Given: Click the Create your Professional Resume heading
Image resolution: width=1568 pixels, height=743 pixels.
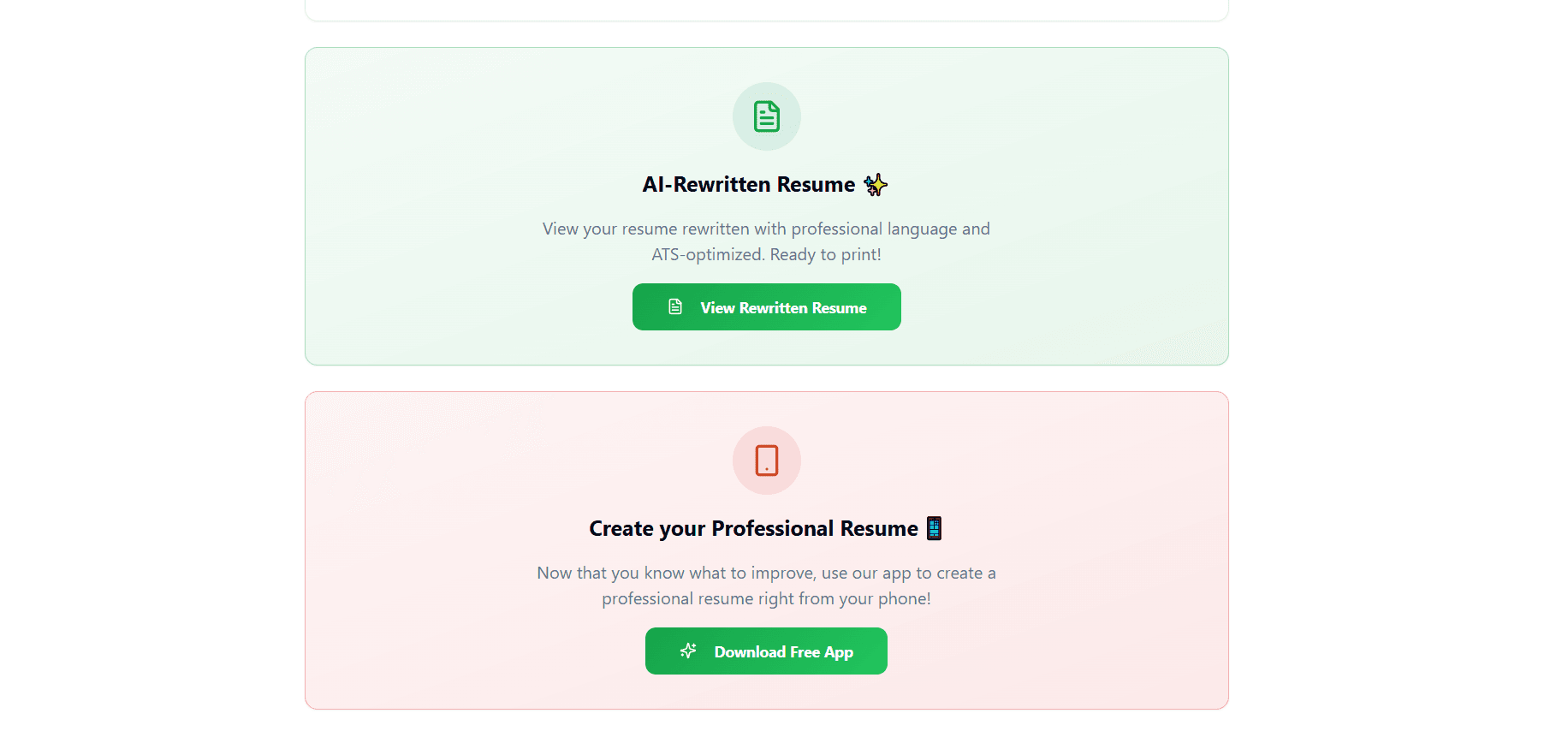Looking at the screenshot, I should (752, 529).
